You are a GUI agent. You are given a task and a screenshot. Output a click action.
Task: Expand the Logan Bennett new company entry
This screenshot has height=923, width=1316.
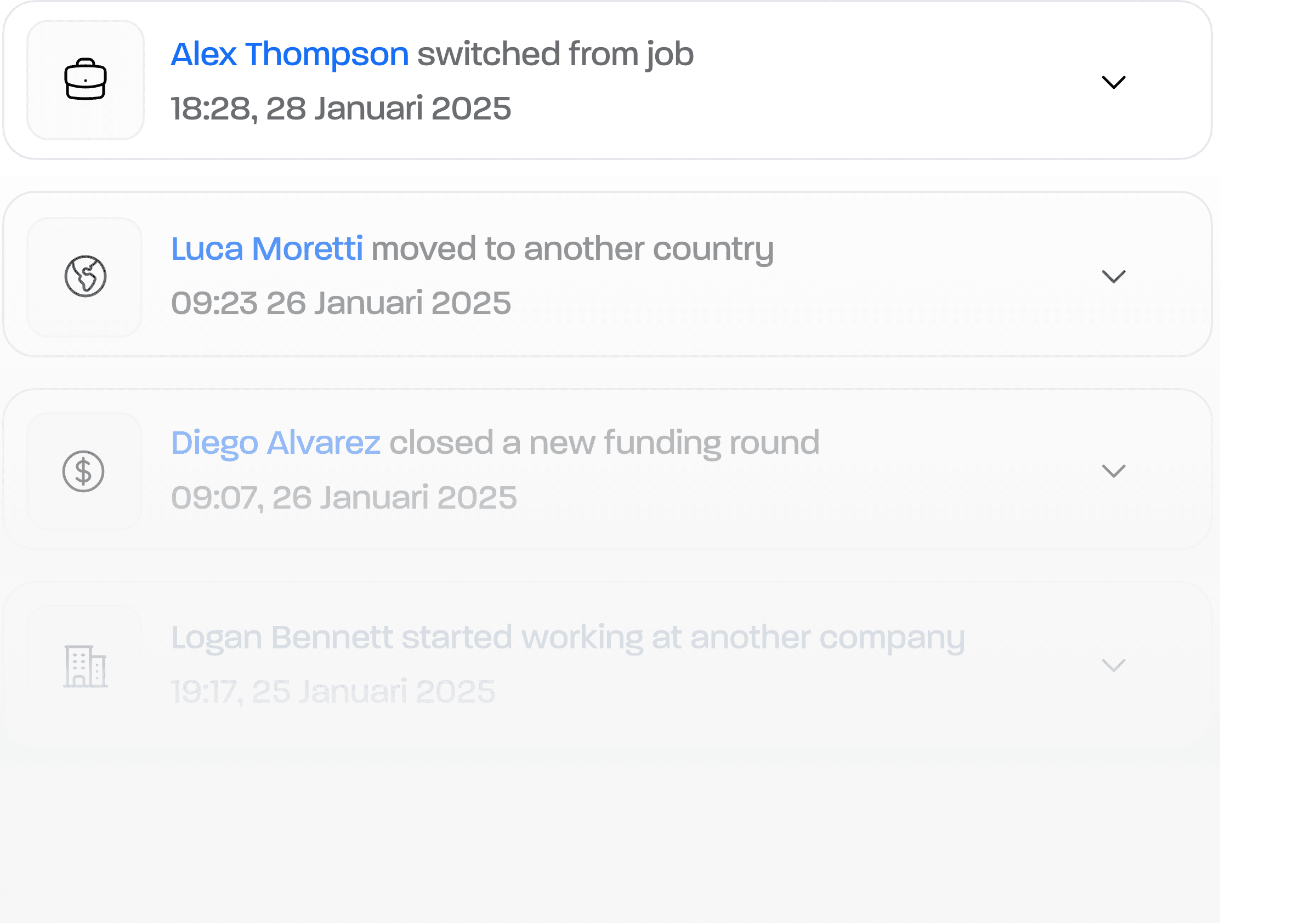coord(1114,665)
